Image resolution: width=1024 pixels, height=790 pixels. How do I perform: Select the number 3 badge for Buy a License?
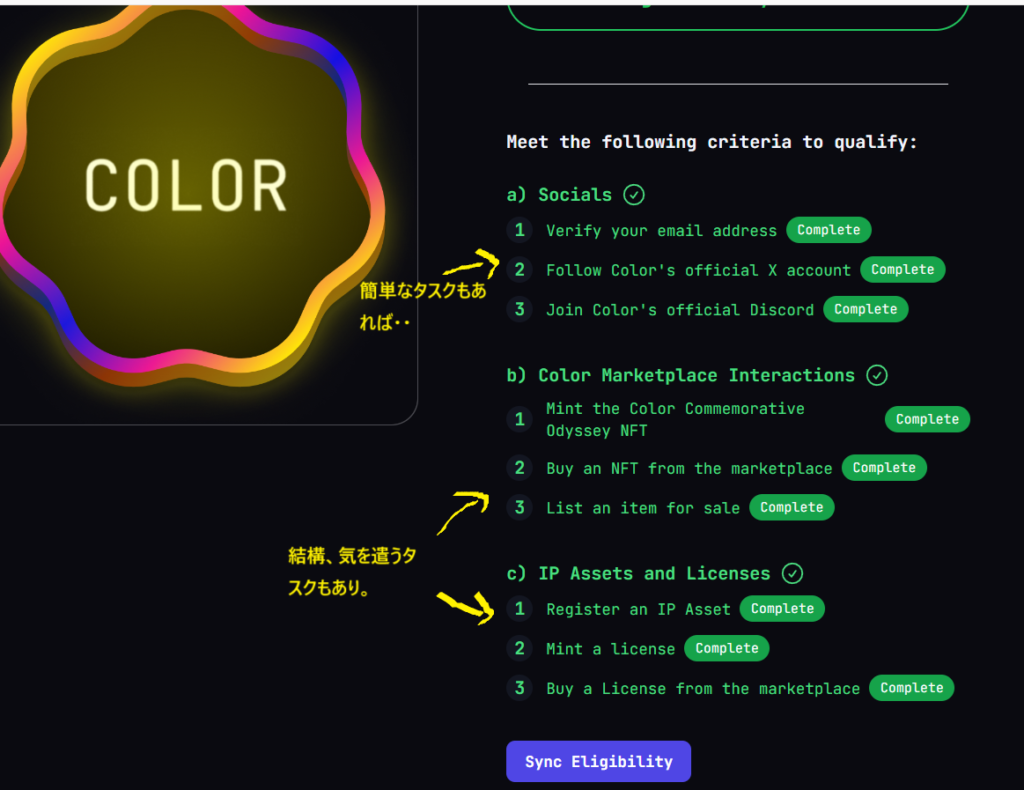520,688
